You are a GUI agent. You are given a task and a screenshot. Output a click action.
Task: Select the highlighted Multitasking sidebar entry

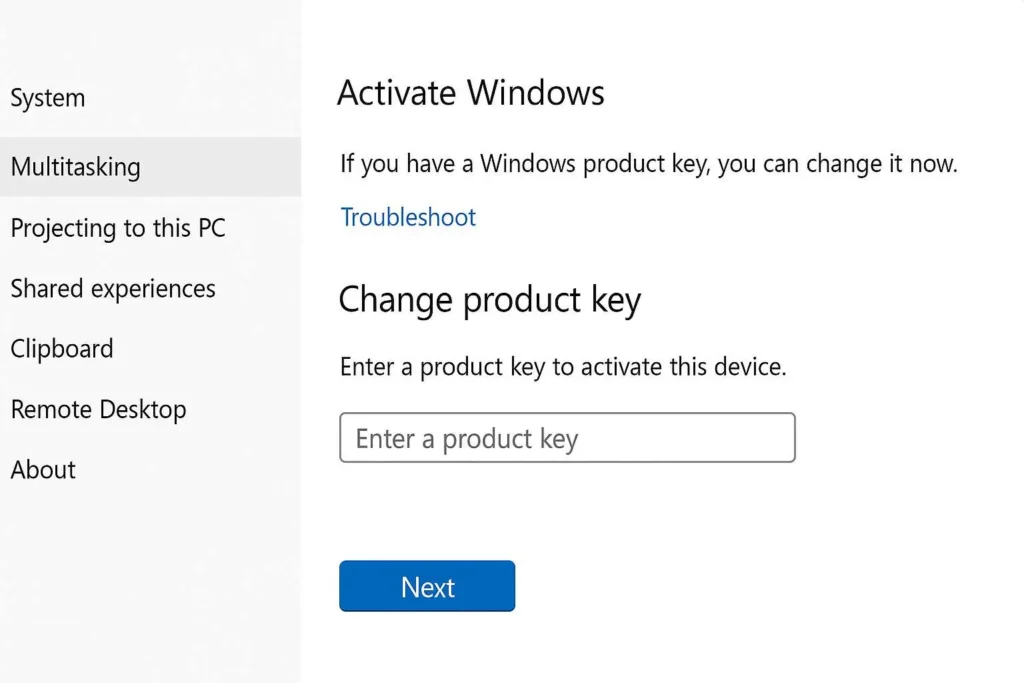(x=75, y=167)
